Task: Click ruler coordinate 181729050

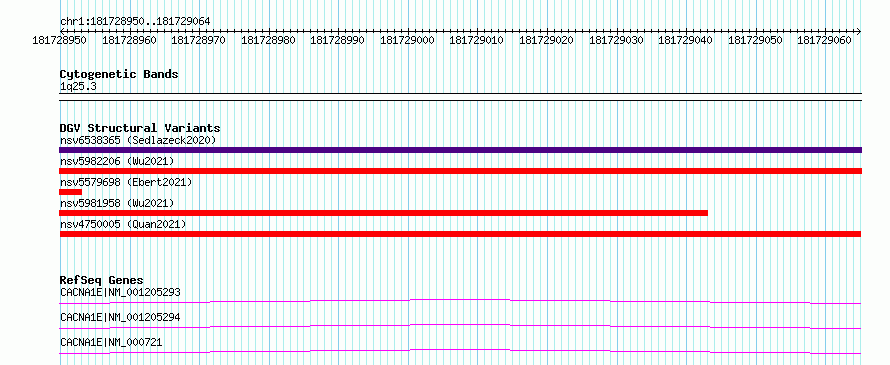Action: (x=755, y=40)
